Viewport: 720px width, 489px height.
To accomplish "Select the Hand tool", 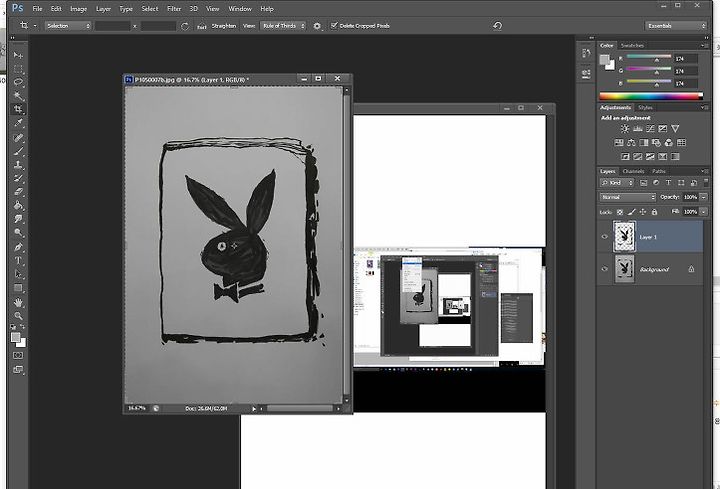I will [18, 303].
